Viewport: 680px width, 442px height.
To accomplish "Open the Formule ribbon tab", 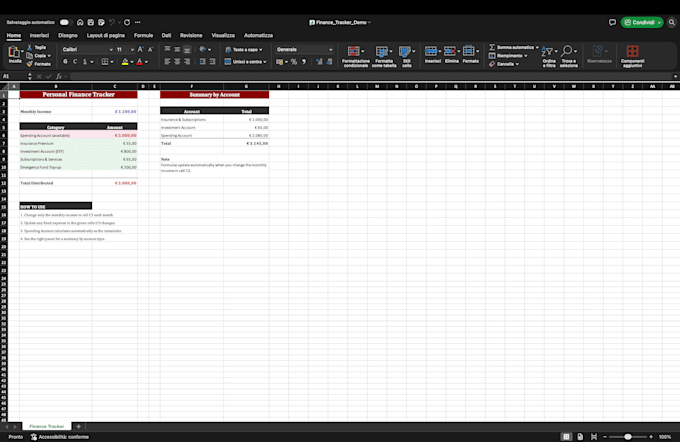I will pyautogui.click(x=143, y=36).
